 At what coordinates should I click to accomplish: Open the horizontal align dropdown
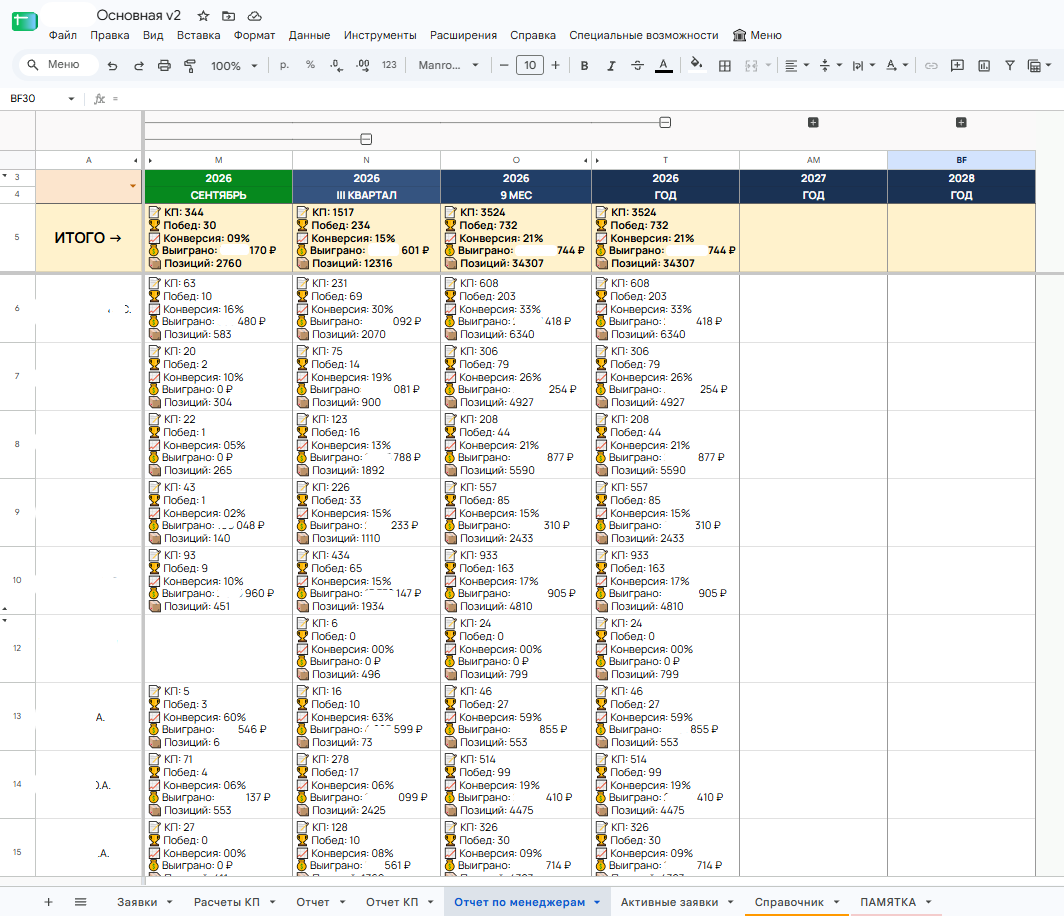point(797,65)
